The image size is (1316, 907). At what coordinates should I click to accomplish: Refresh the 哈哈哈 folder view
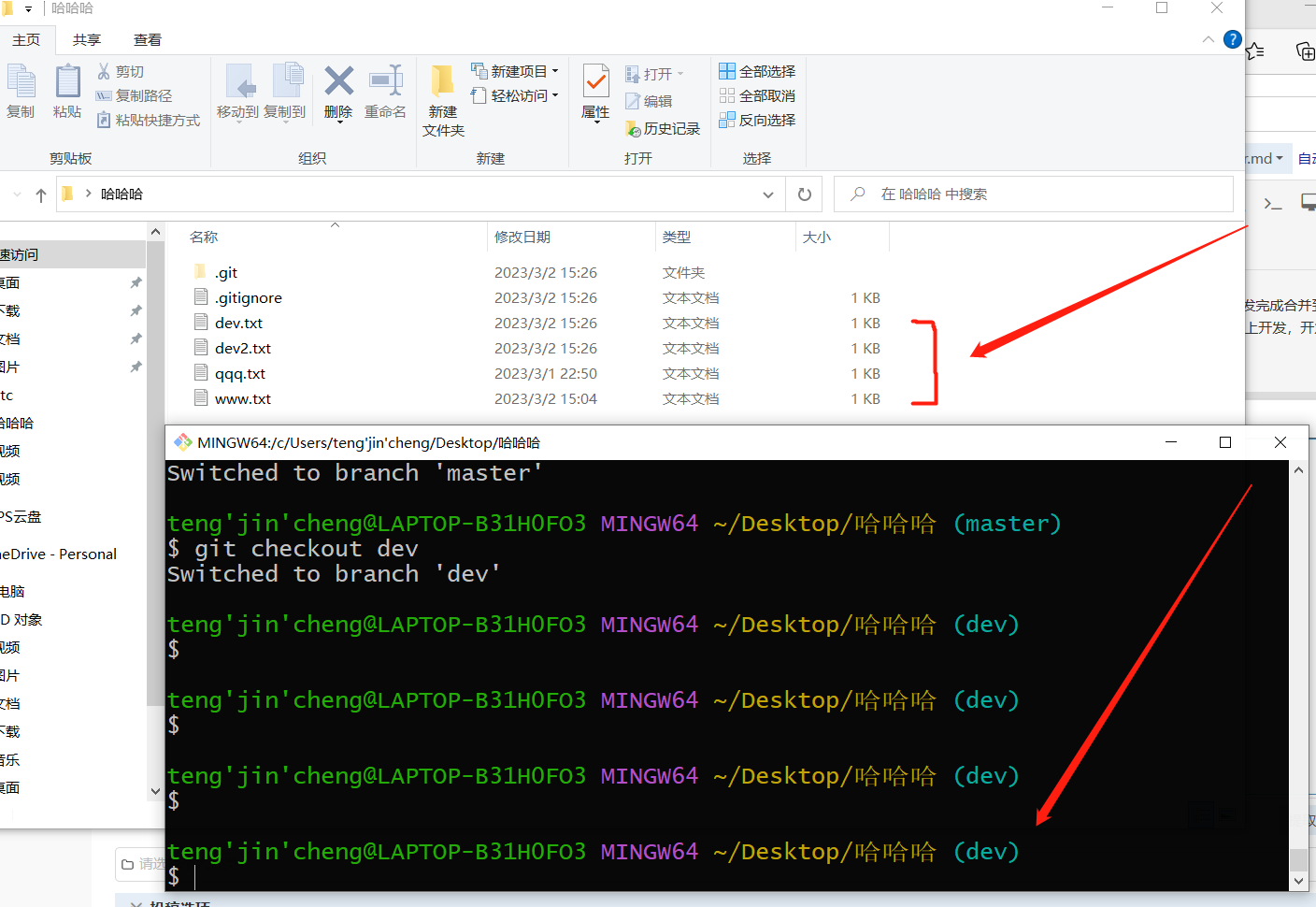pyautogui.click(x=805, y=194)
